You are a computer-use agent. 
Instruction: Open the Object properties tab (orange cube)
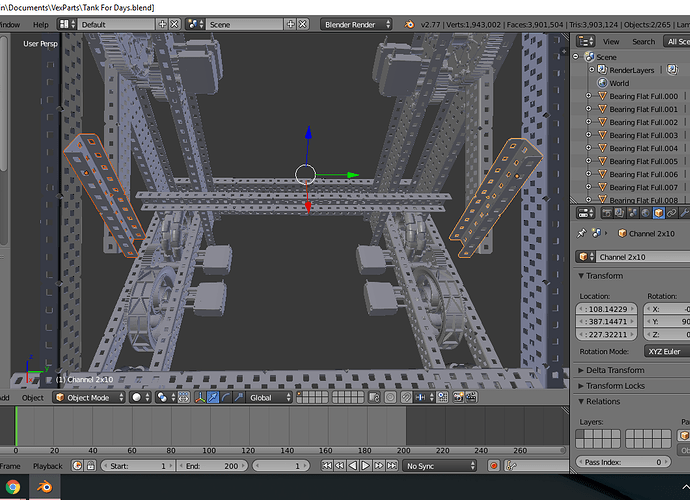(658, 213)
